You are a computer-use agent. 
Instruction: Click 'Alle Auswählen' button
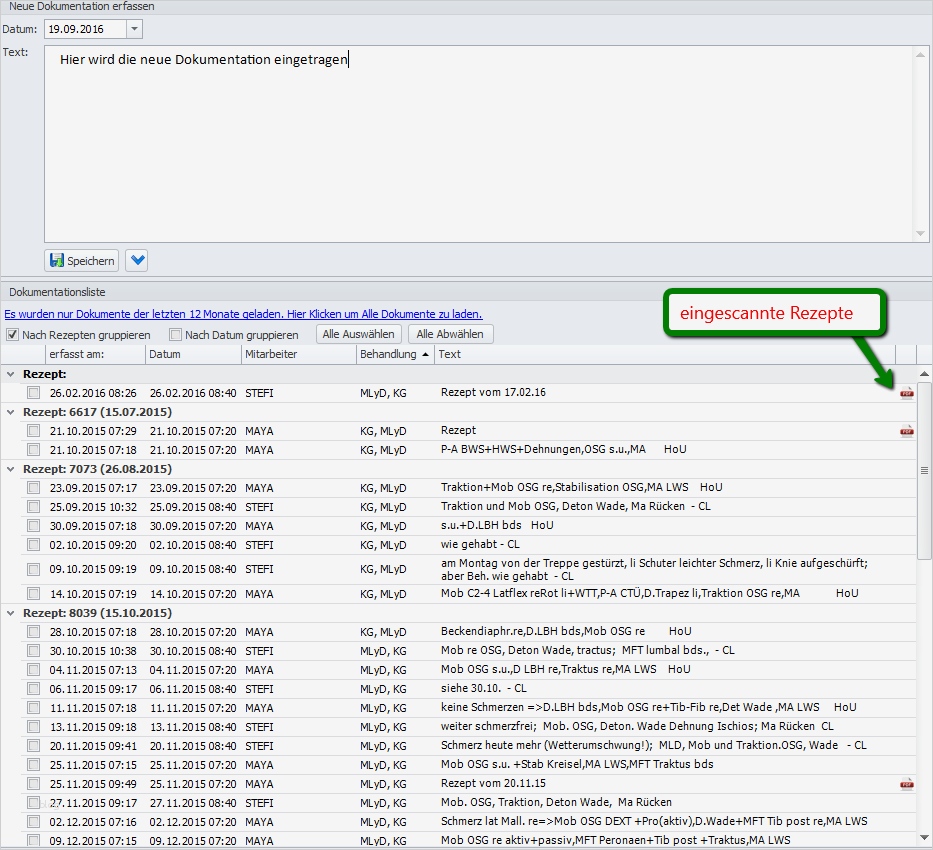359,334
